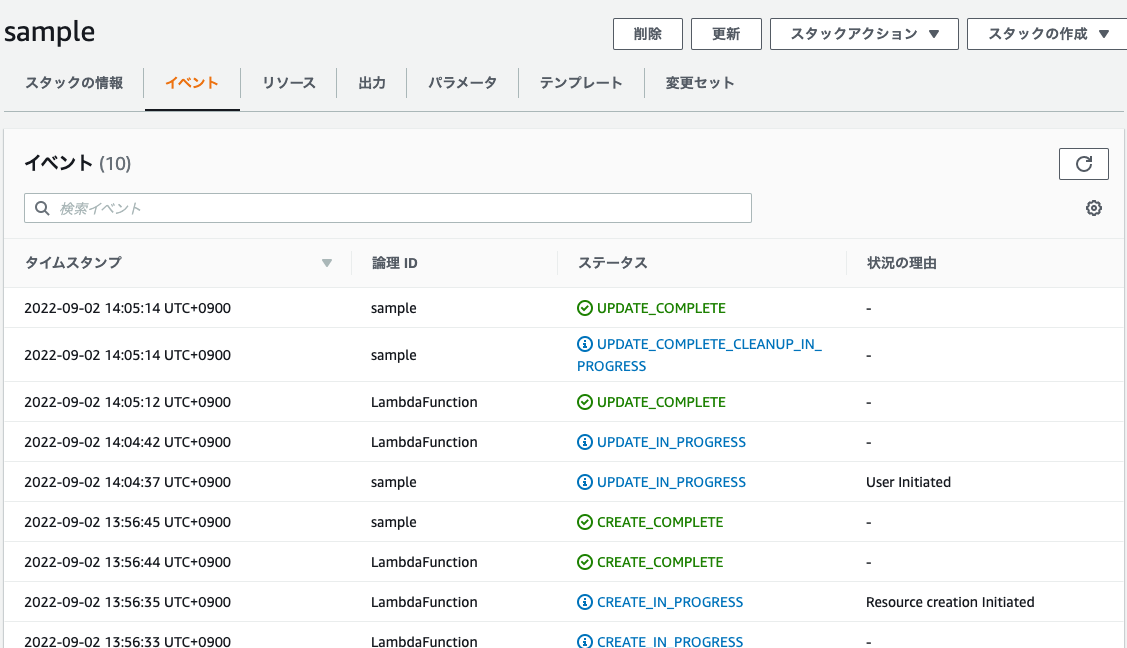Click CREATE_COMPLETE status for LambdaFunction

(660, 563)
